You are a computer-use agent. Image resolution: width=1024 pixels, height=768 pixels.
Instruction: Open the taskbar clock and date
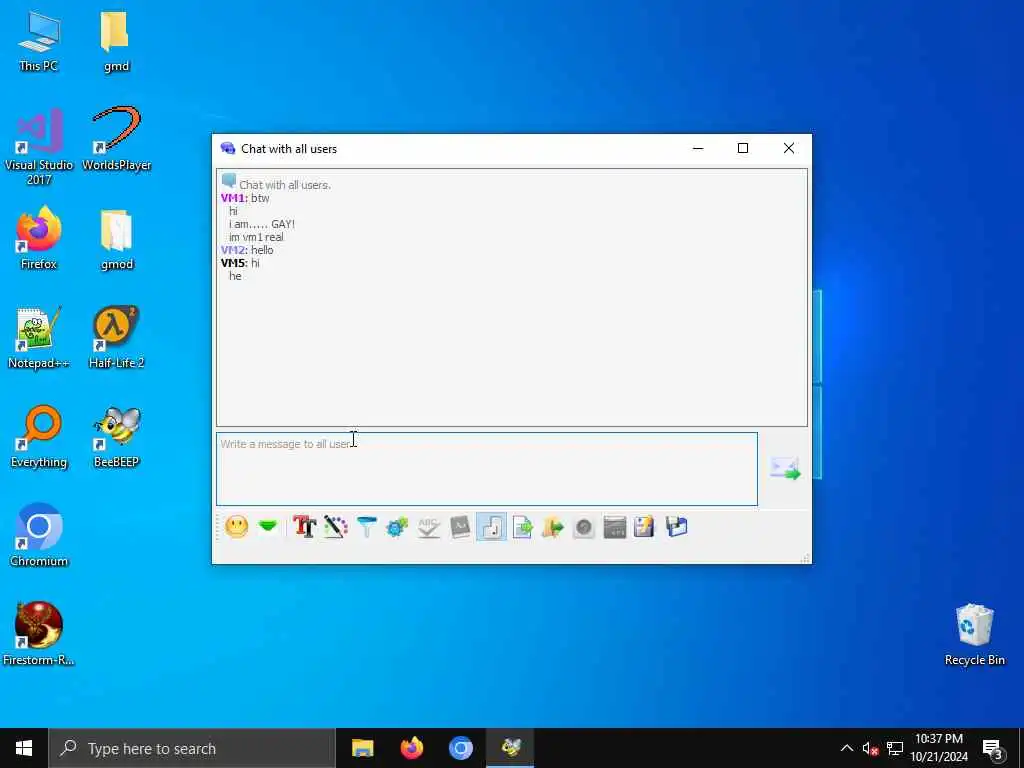(x=938, y=748)
